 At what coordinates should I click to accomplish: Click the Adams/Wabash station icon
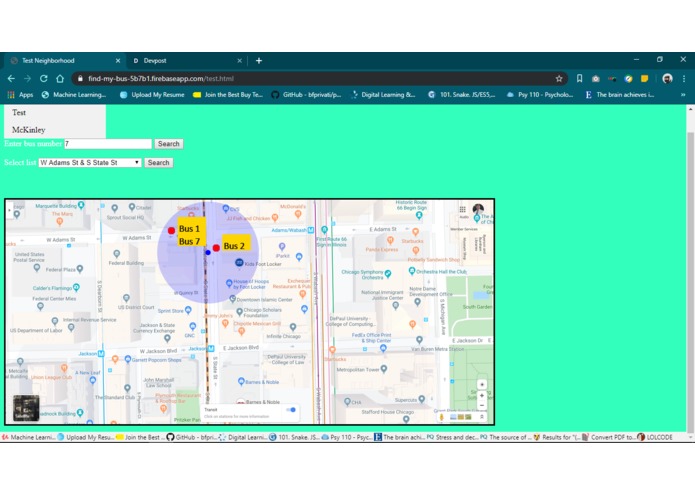[x=311, y=230]
